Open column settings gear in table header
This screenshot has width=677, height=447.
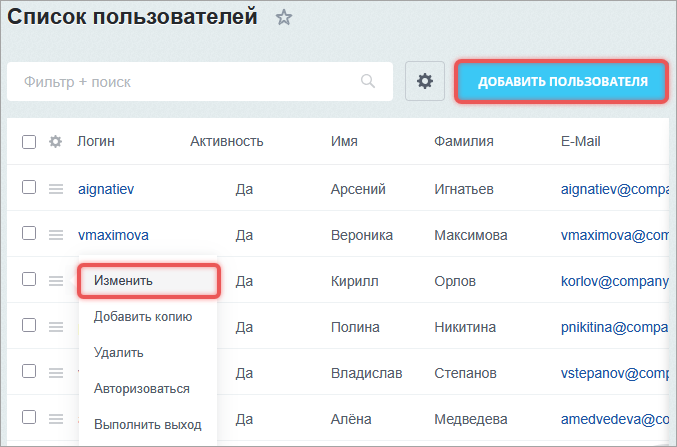[x=56, y=142]
